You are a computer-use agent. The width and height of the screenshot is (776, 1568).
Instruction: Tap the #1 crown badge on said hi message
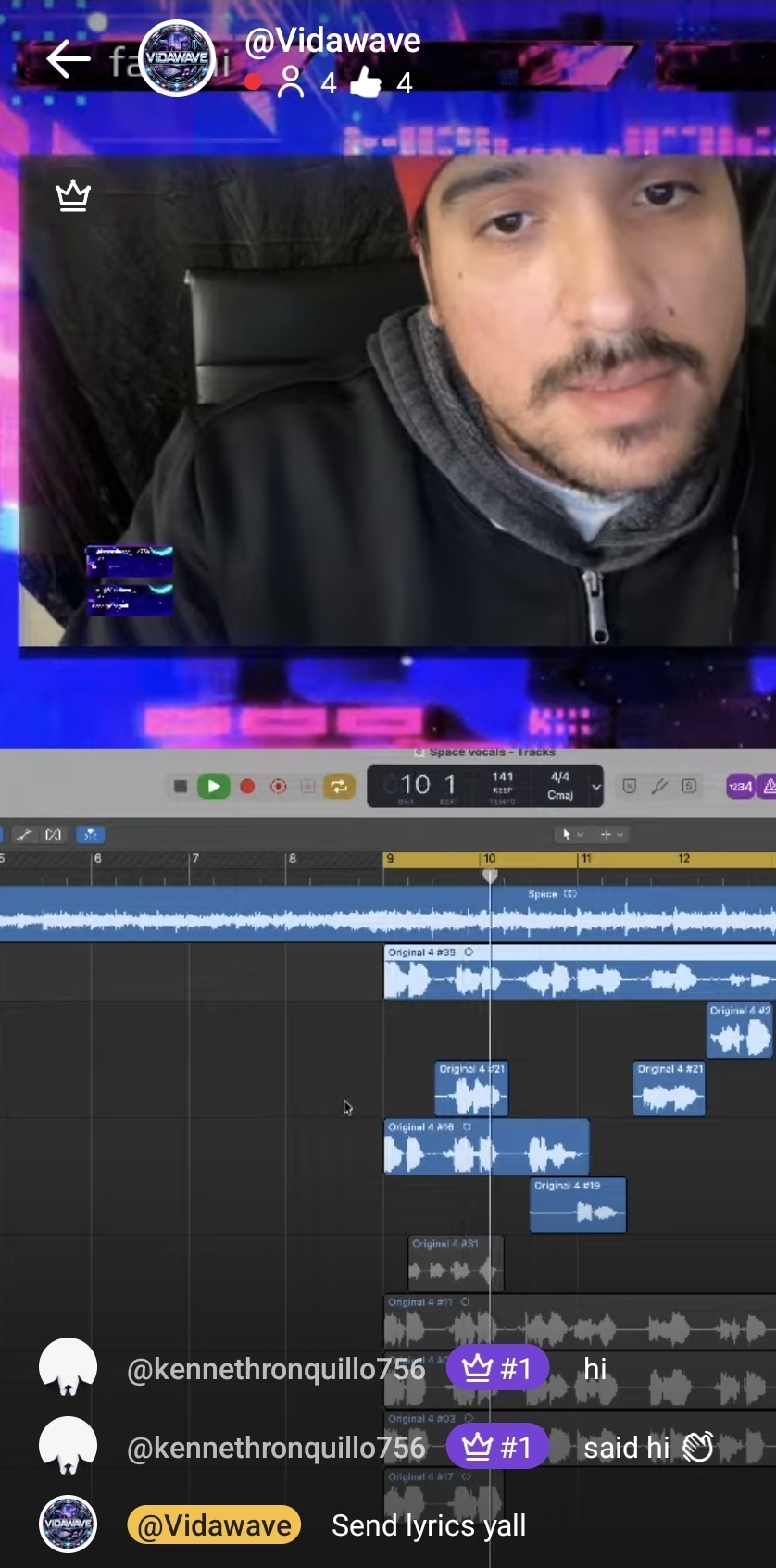point(497,1447)
